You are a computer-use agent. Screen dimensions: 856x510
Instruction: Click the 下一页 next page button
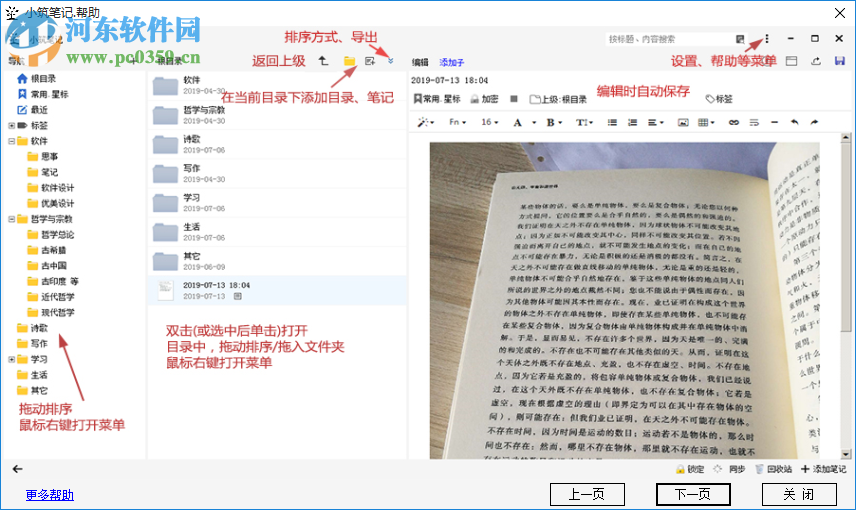693,494
